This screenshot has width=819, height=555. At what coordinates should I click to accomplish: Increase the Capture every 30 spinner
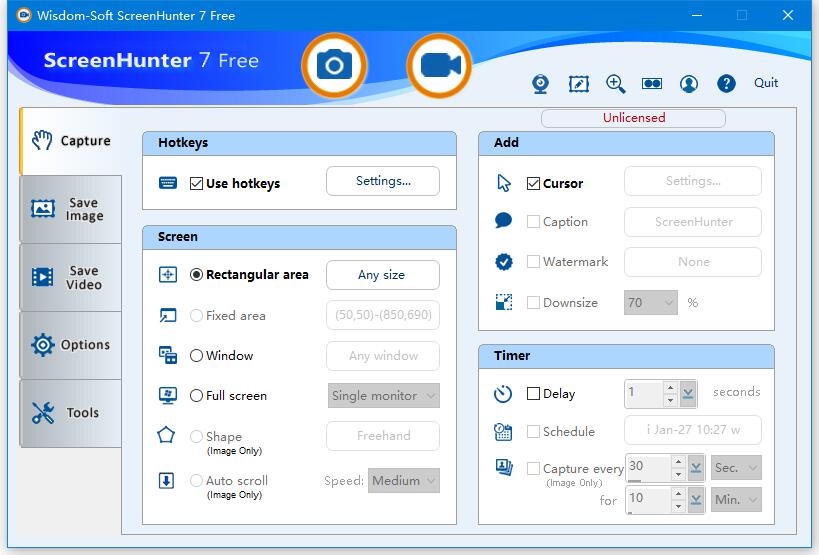[678, 462]
